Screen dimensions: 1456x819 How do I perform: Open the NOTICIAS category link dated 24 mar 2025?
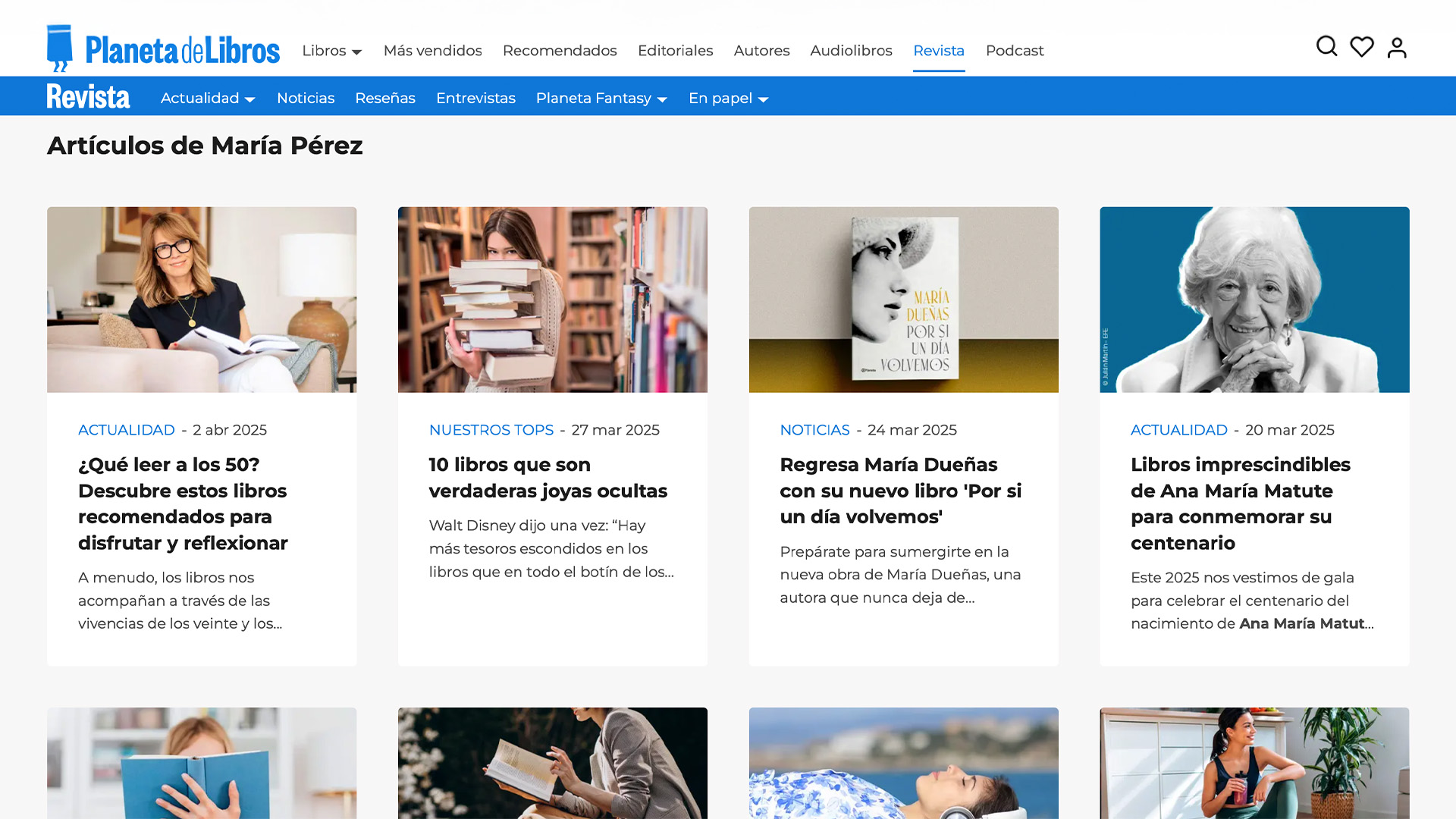click(x=814, y=430)
